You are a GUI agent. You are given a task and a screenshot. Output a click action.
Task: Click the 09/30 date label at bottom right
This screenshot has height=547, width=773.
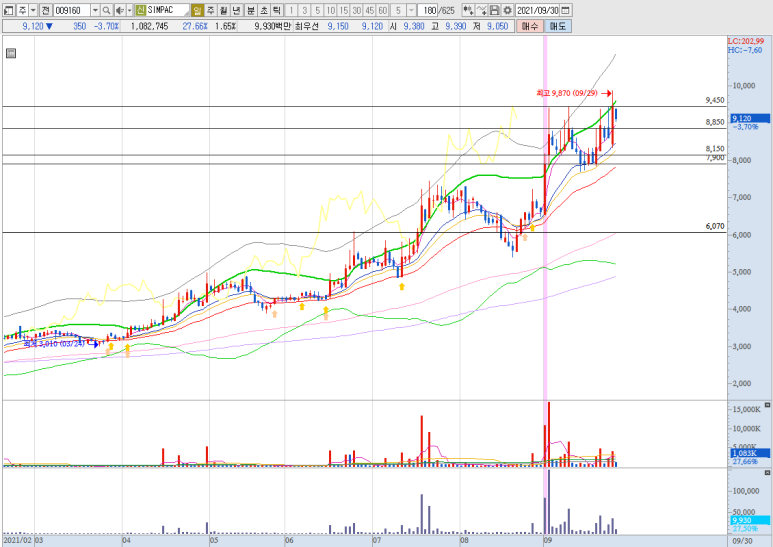coord(742,541)
